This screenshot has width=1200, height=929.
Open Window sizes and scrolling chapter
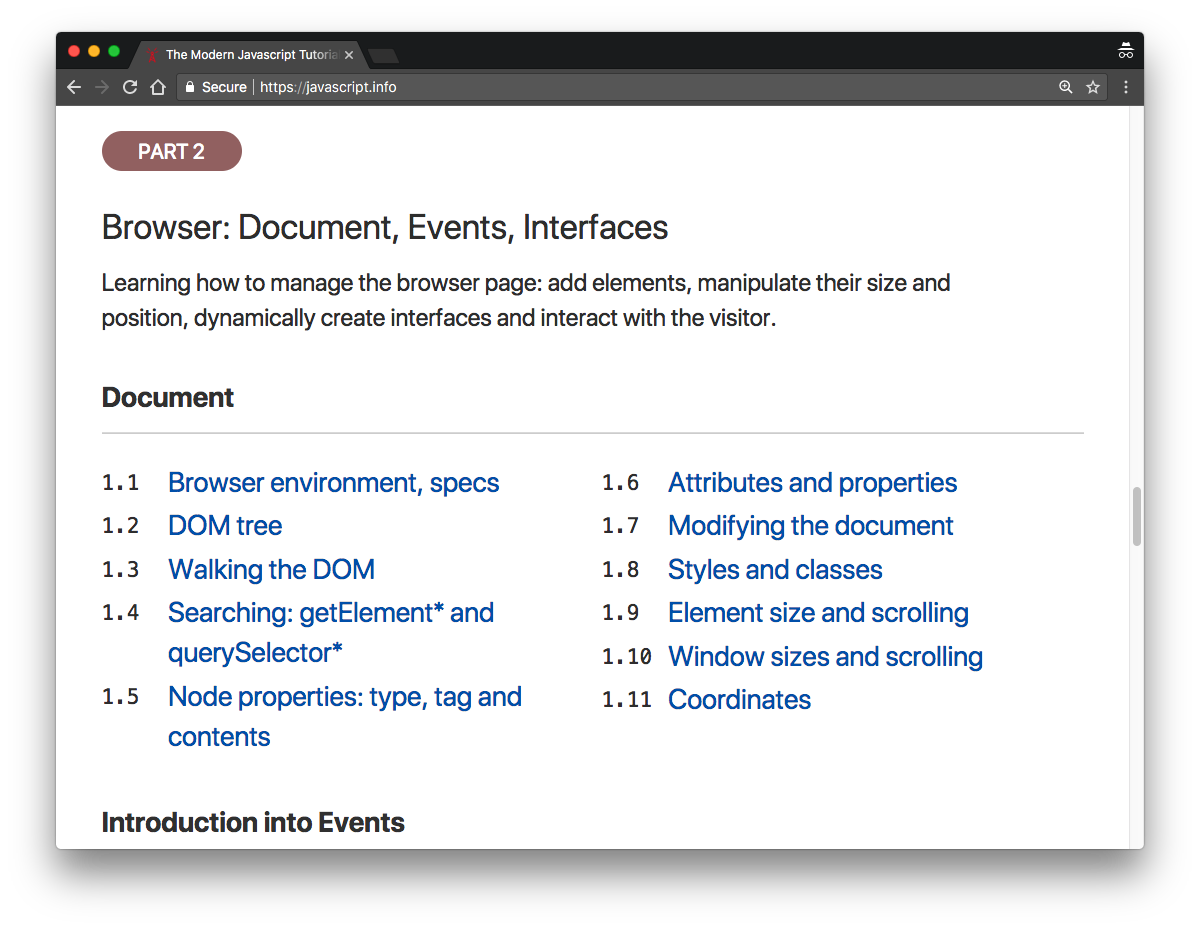[825, 656]
